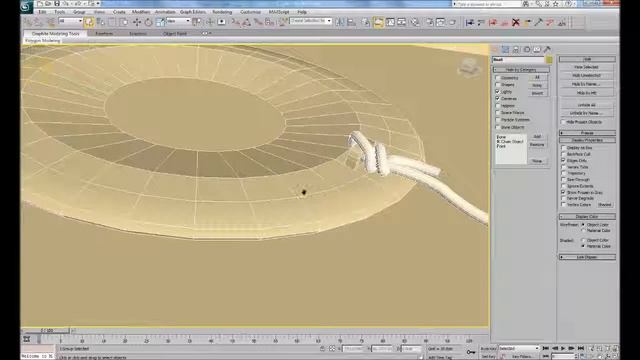Screen dimensions: 640x360
Task: Open the Tools menu
Action: (x=60, y=12)
